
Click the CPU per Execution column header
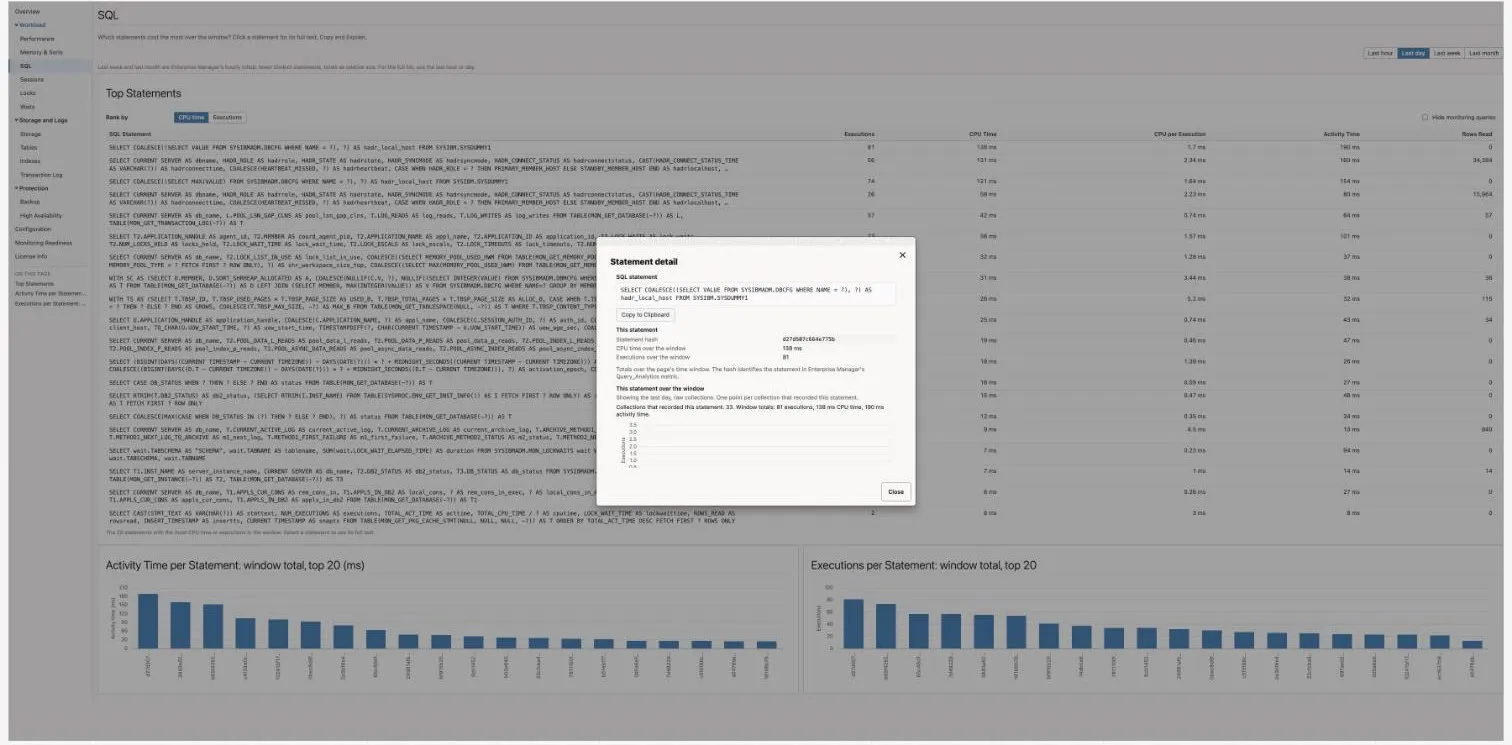(x=1179, y=133)
